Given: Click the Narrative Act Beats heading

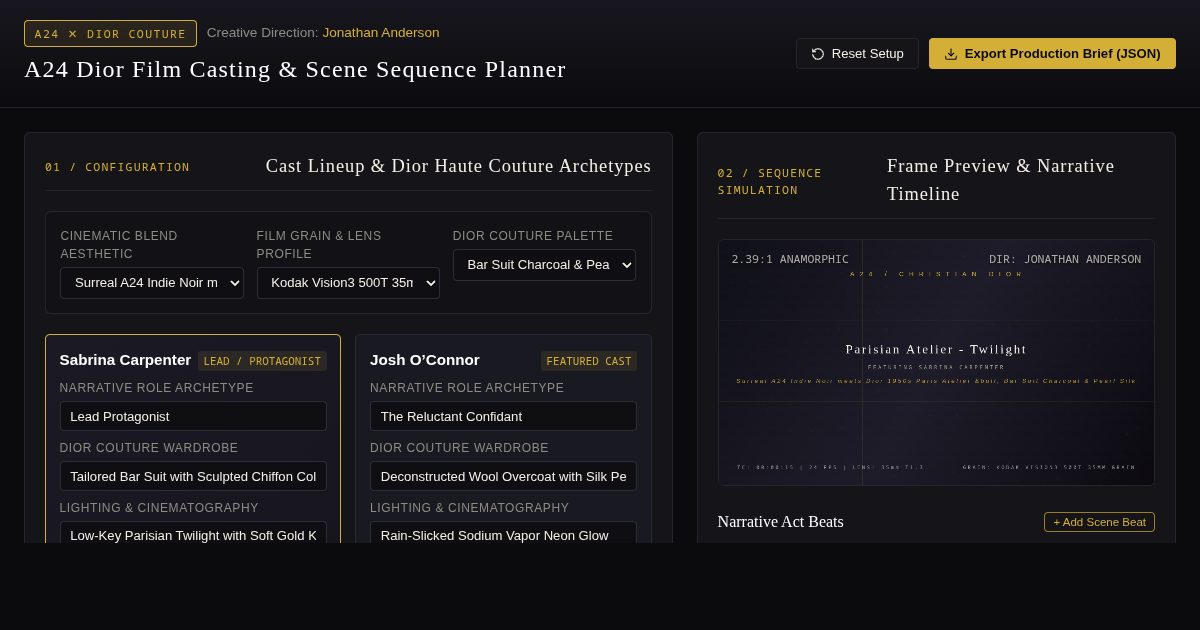Looking at the screenshot, I should click(780, 522).
